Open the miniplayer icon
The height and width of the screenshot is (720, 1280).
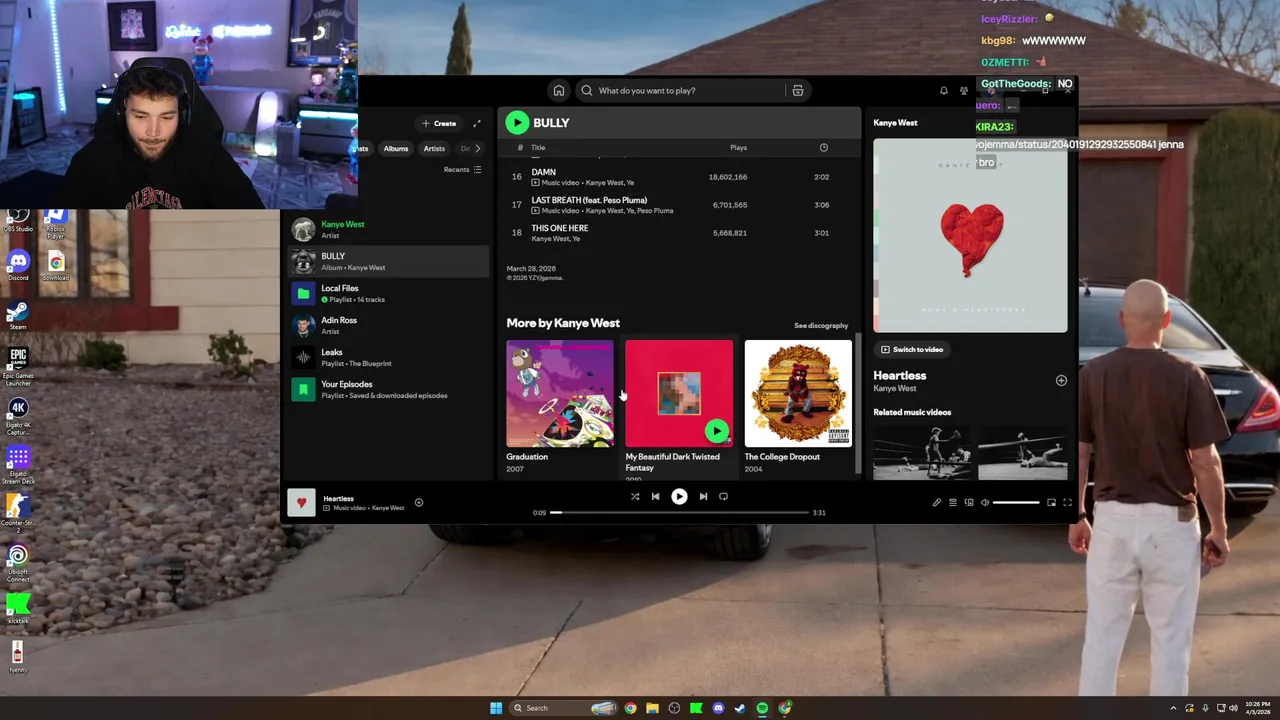pyautogui.click(x=1051, y=503)
